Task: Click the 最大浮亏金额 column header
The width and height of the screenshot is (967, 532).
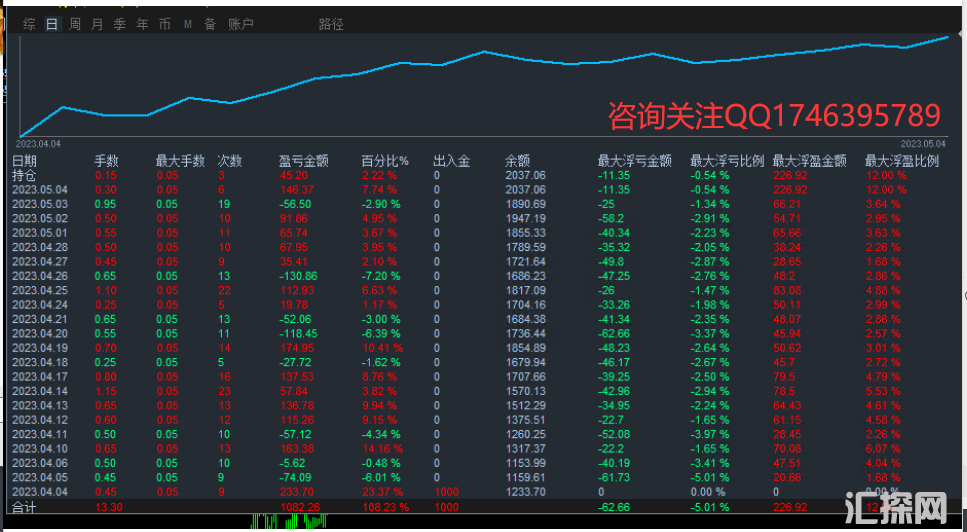Action: pos(634,160)
